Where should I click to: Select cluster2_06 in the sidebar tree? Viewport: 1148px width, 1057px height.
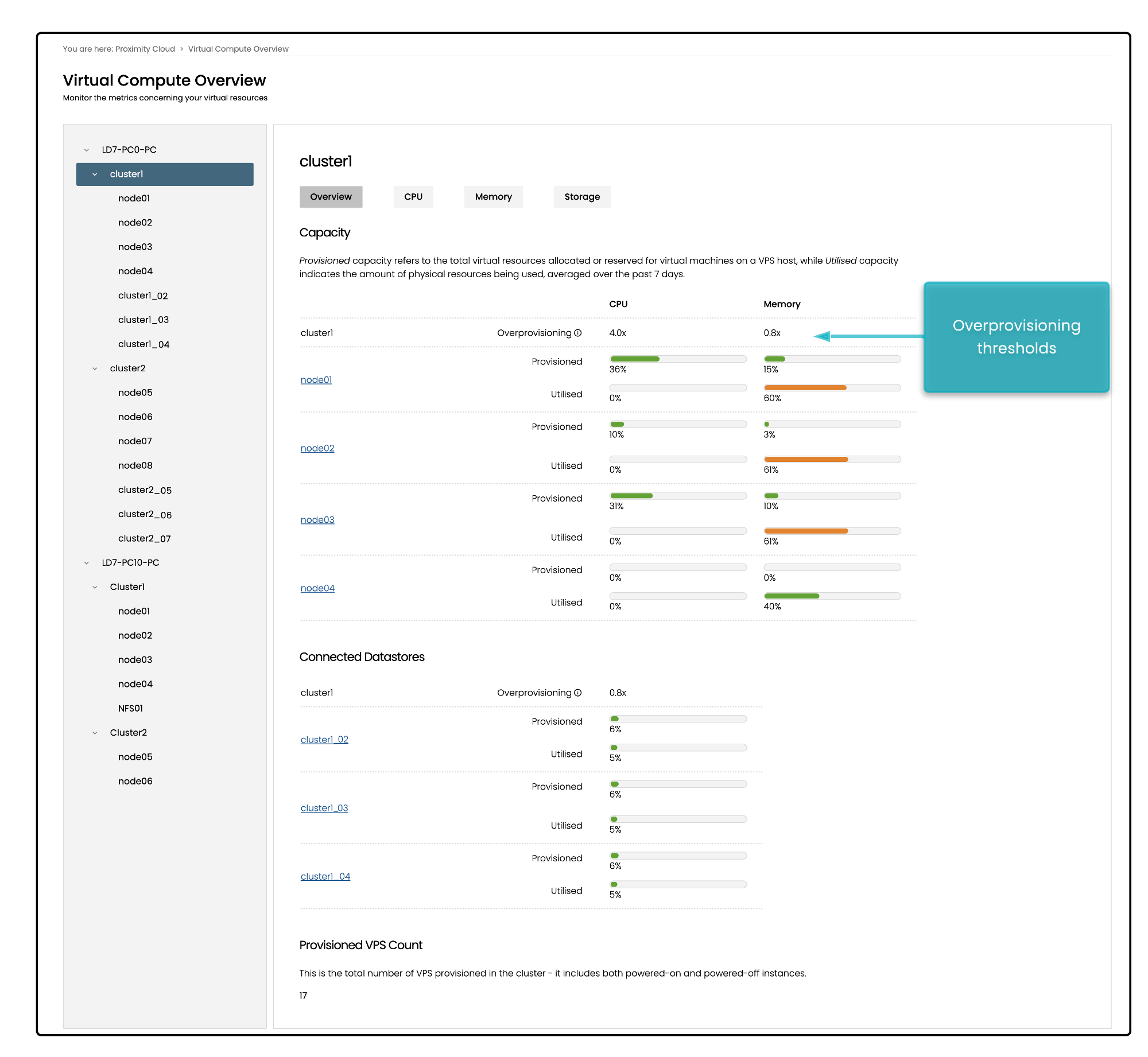pos(145,514)
